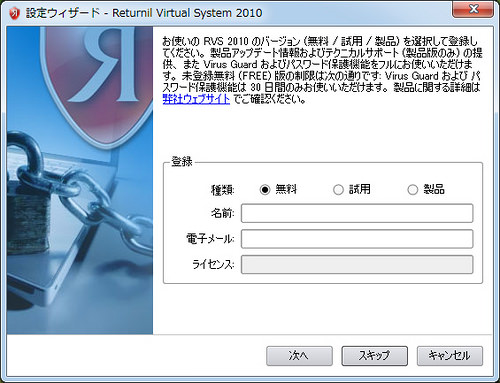Viewport: 500px width, 383px height.
Task: Focus the 電子メール email input field
Action: pos(357,239)
